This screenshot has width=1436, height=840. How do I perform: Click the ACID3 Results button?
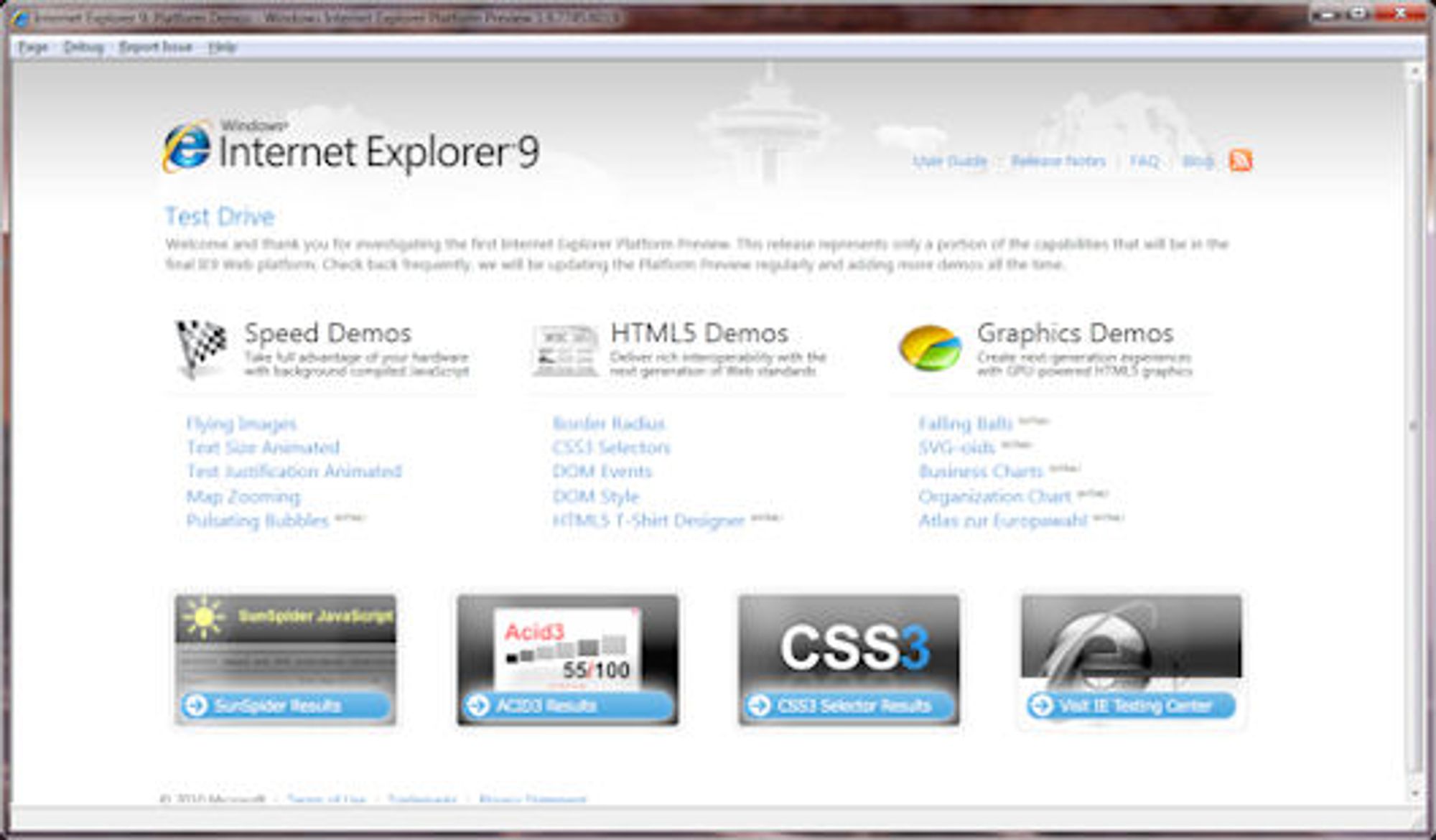[568, 706]
